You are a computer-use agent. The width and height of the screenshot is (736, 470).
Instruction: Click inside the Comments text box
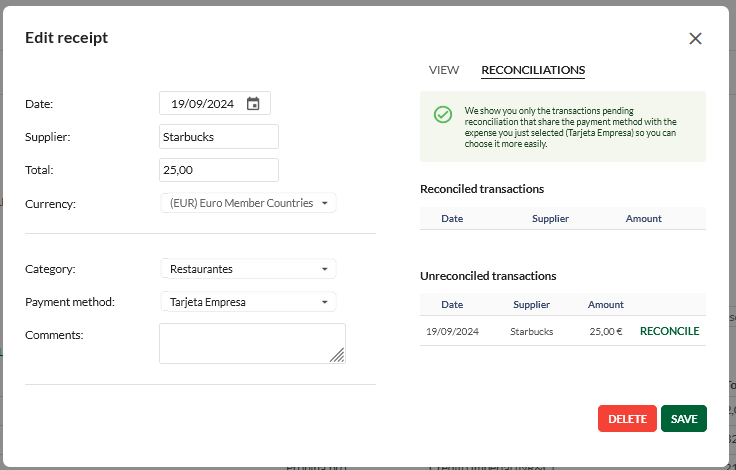tap(251, 343)
